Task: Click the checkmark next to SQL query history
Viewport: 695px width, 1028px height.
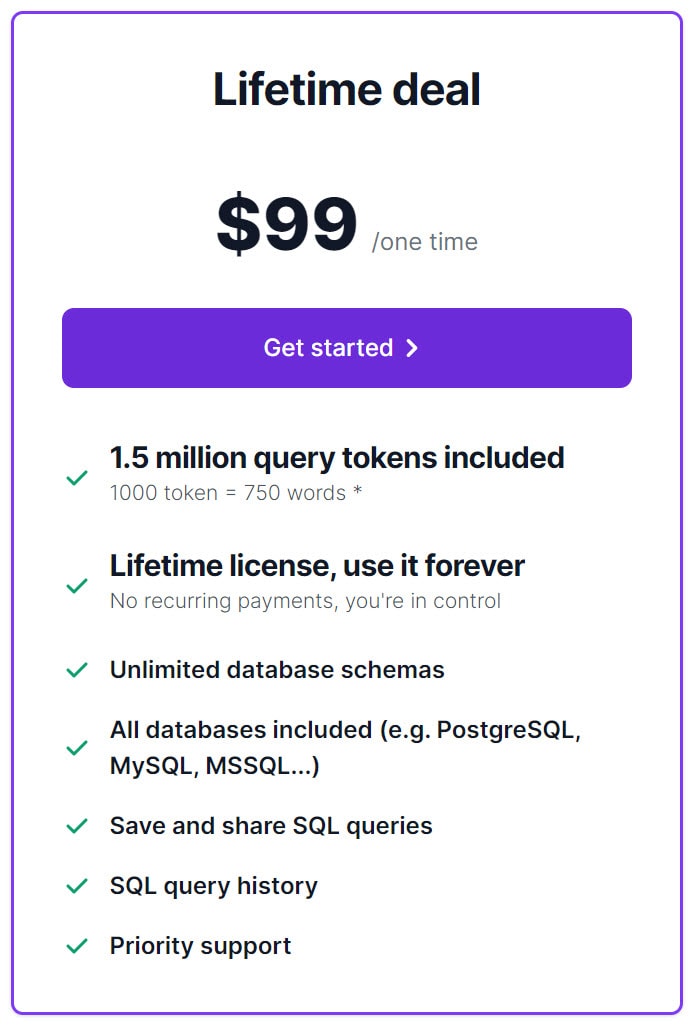Action: (x=77, y=886)
